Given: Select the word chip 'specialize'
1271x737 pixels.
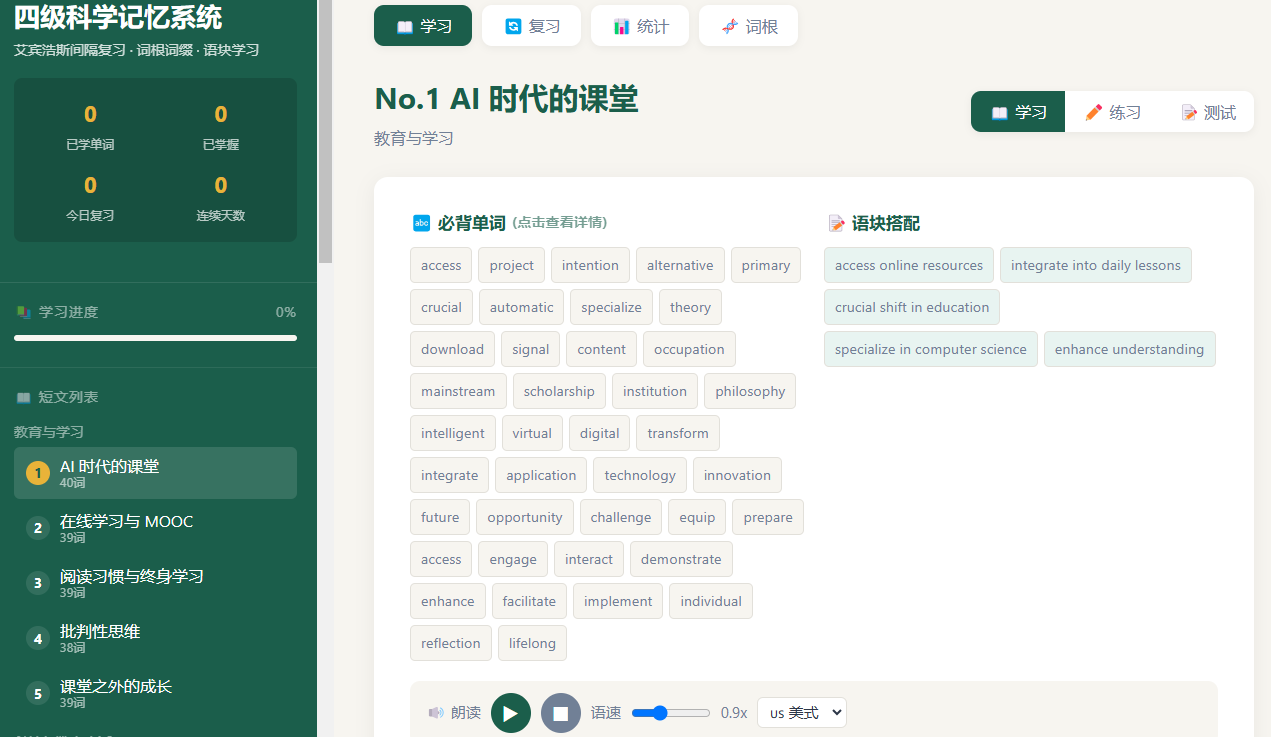Looking at the screenshot, I should 611,307.
